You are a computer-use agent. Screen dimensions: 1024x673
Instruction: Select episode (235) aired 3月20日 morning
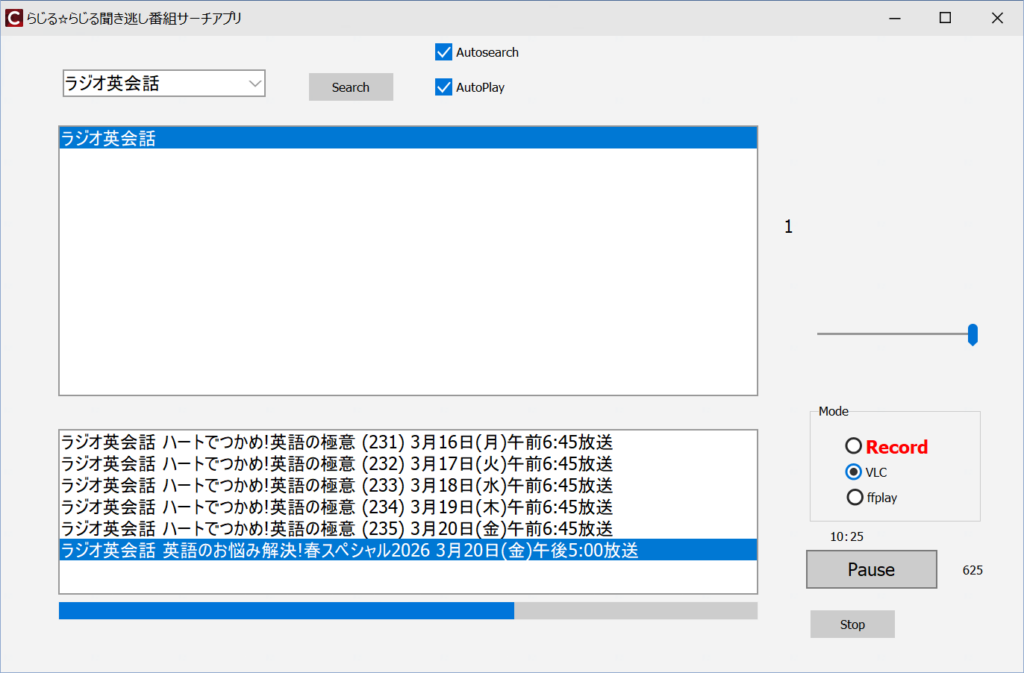click(x=336, y=528)
